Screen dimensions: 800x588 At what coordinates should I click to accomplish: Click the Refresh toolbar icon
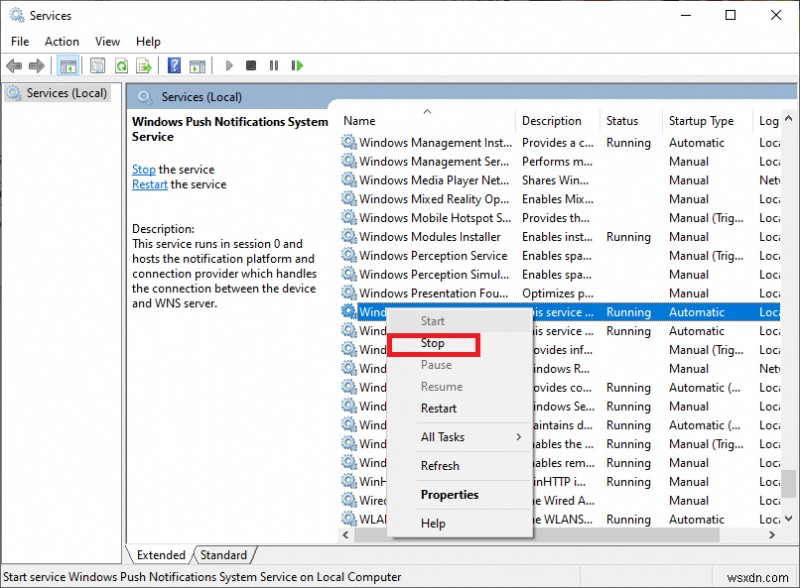tap(120, 66)
